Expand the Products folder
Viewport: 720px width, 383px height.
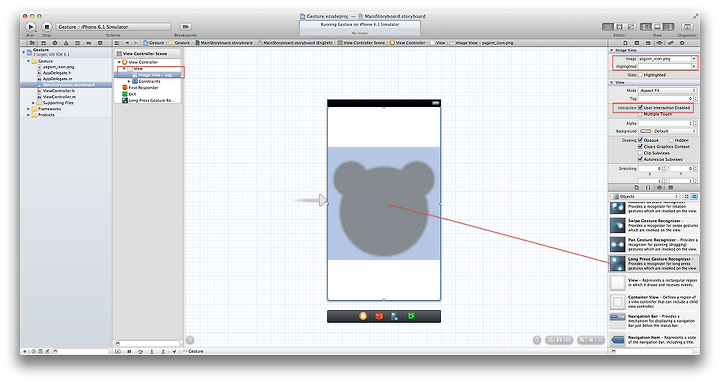pos(28,115)
